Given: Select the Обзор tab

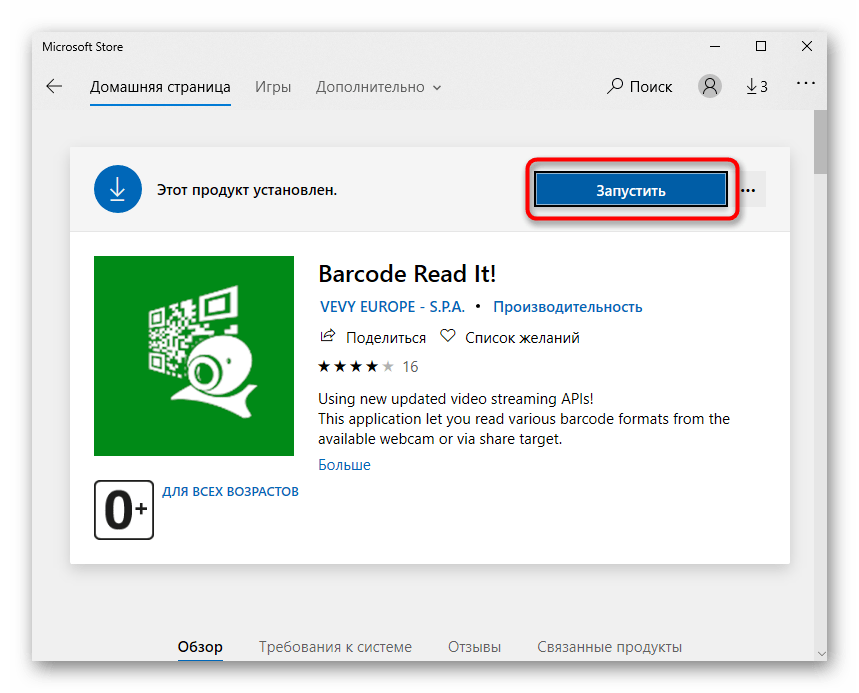Looking at the screenshot, I should 200,647.
